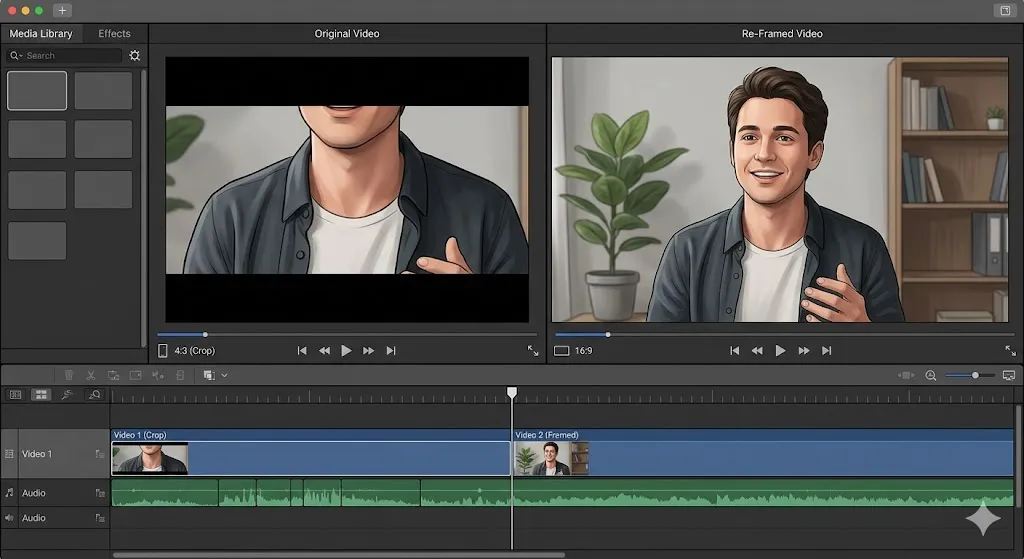Select the Video 2 (Framed) clip
The width and height of the screenshot is (1024, 559).
[x=763, y=452]
